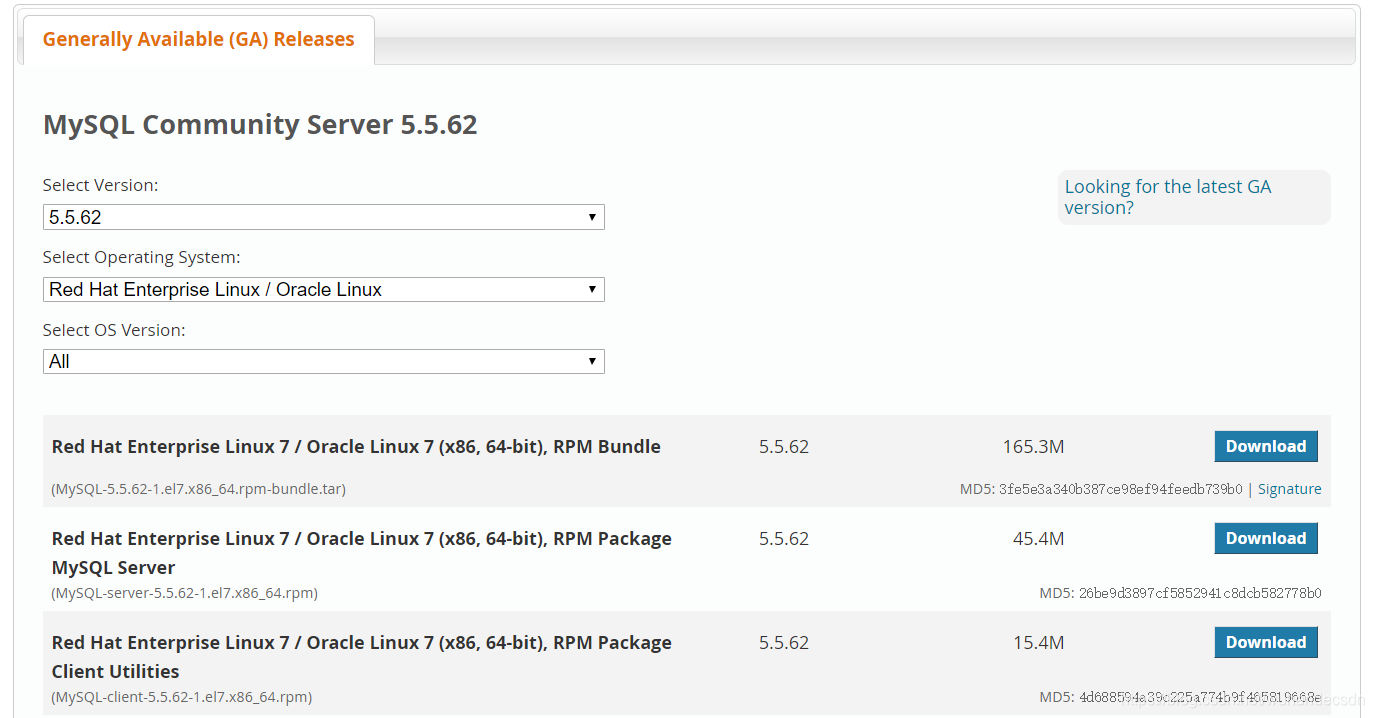
Task: Open the Generally Available (GA) Releases tab
Action: coord(198,39)
